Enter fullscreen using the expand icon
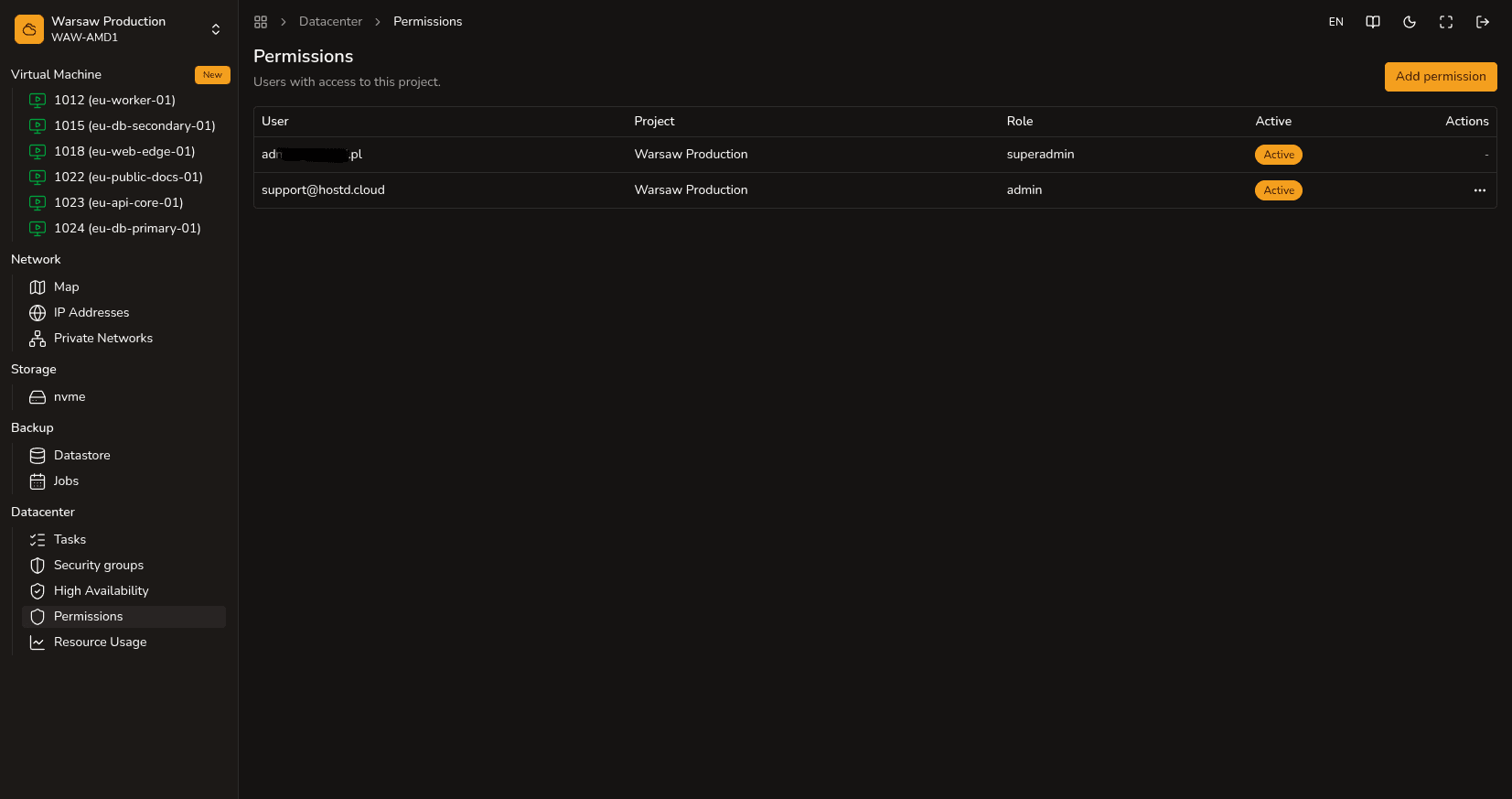Viewport: 1512px width, 799px height. [1446, 22]
